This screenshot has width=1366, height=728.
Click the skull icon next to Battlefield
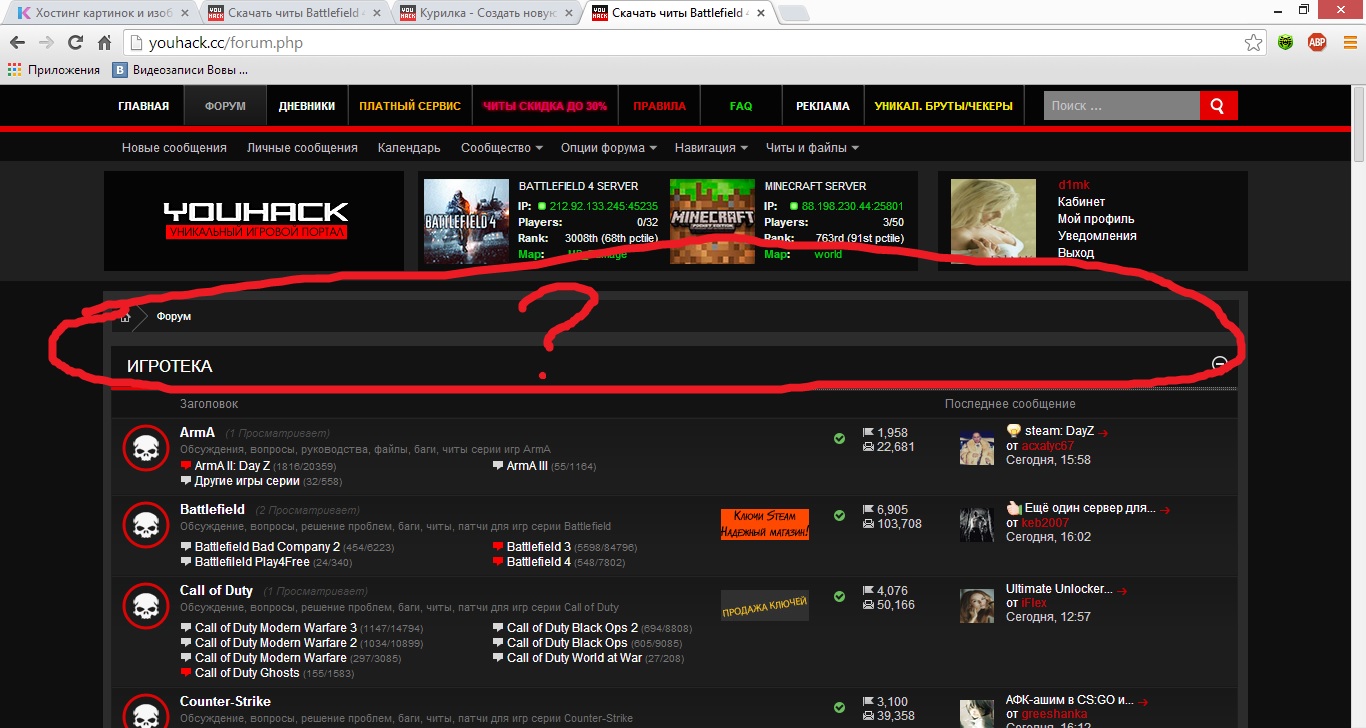pyautogui.click(x=146, y=526)
